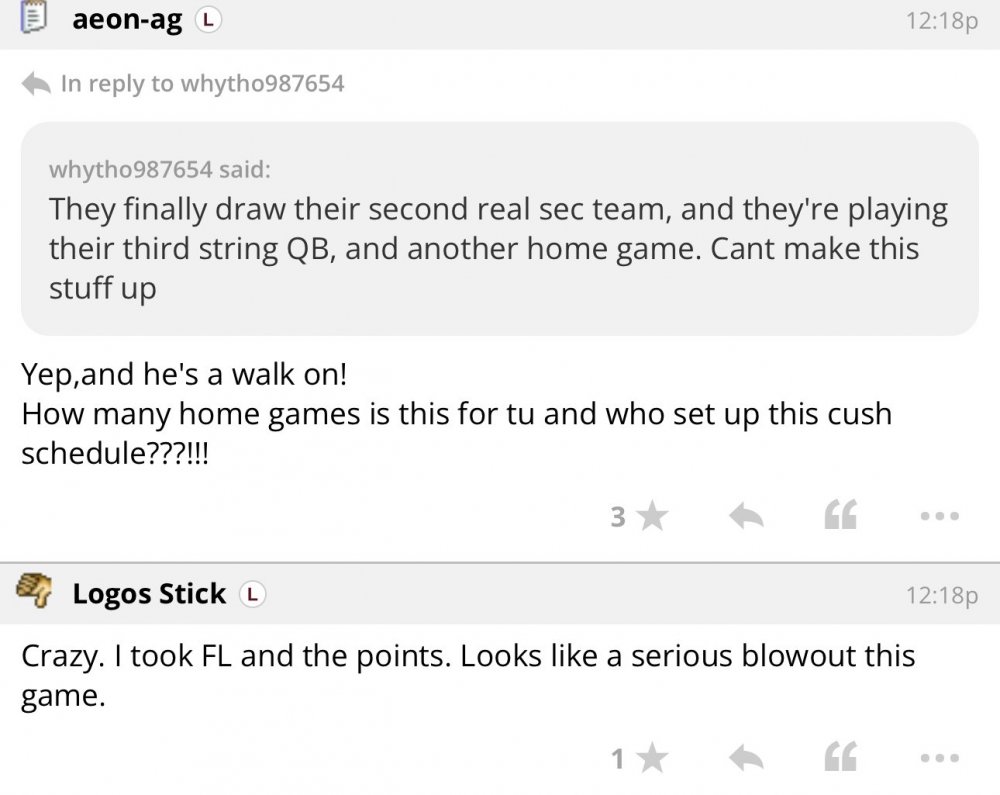
Task: Click the L badge next to Logos Stick
Action: 251,594
